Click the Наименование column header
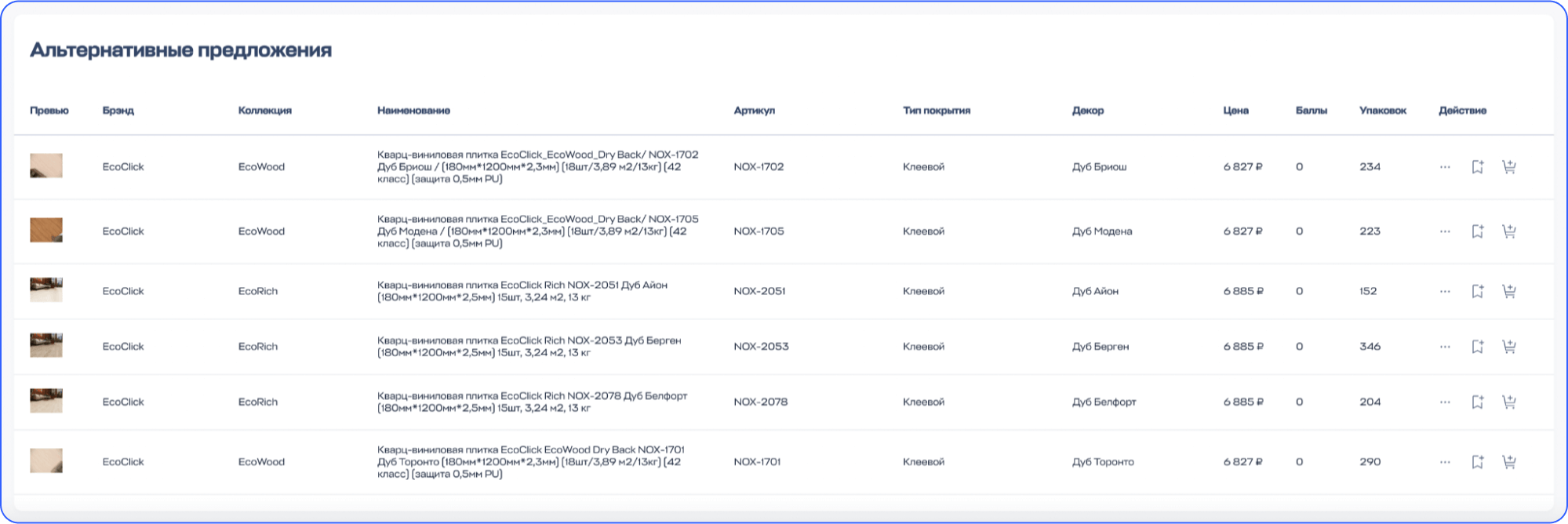The height and width of the screenshot is (524, 1568). [x=413, y=111]
